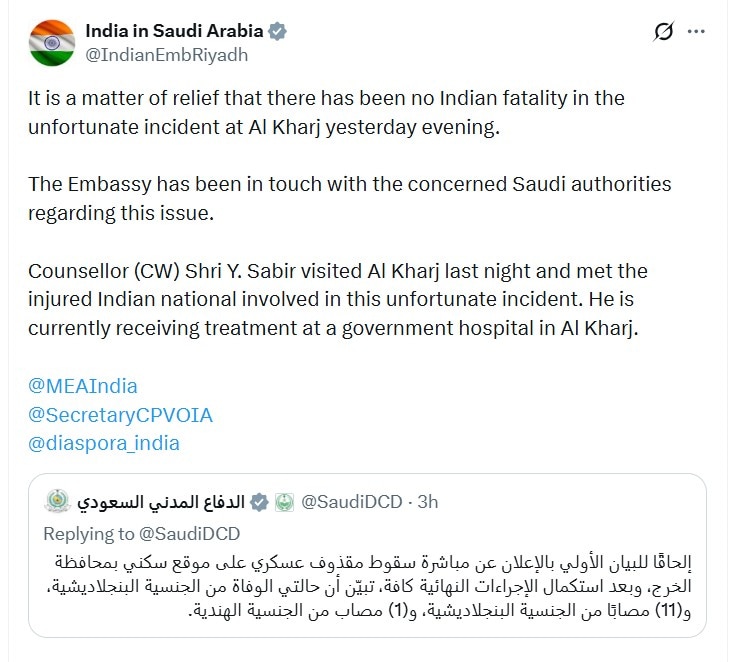
Task: Click the small affiliation badge before @SaudiDCD
Action: (284, 502)
